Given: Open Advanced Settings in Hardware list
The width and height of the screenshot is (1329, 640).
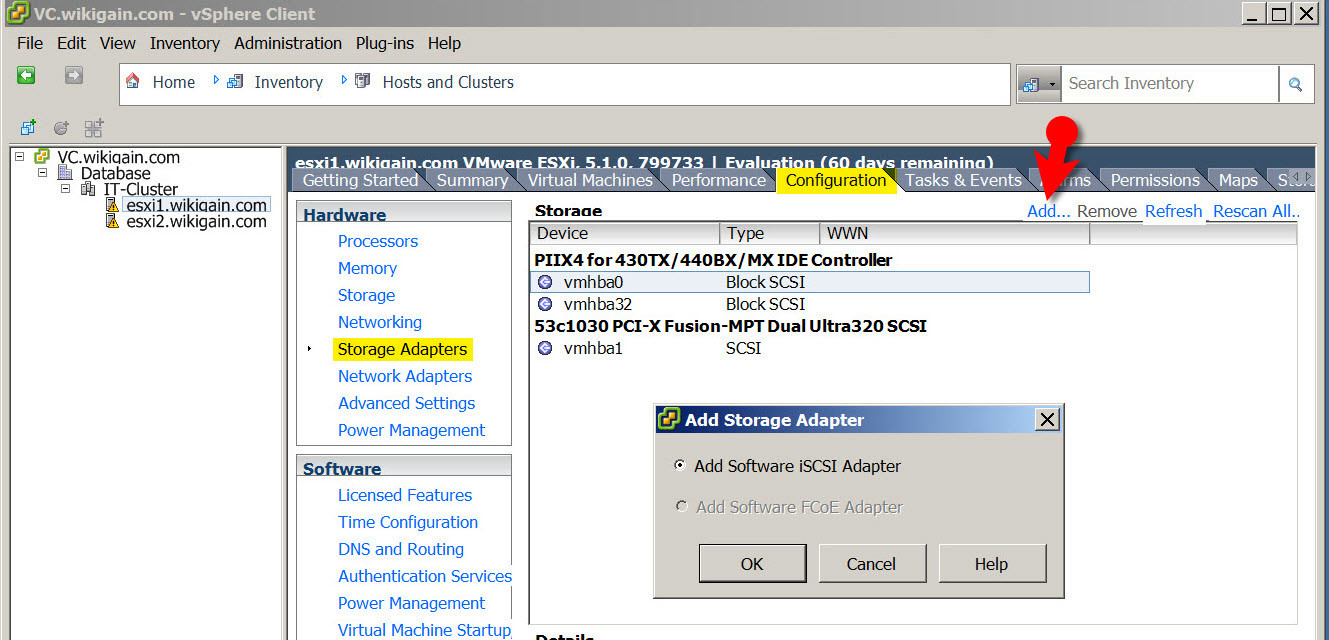Looking at the screenshot, I should point(407,403).
